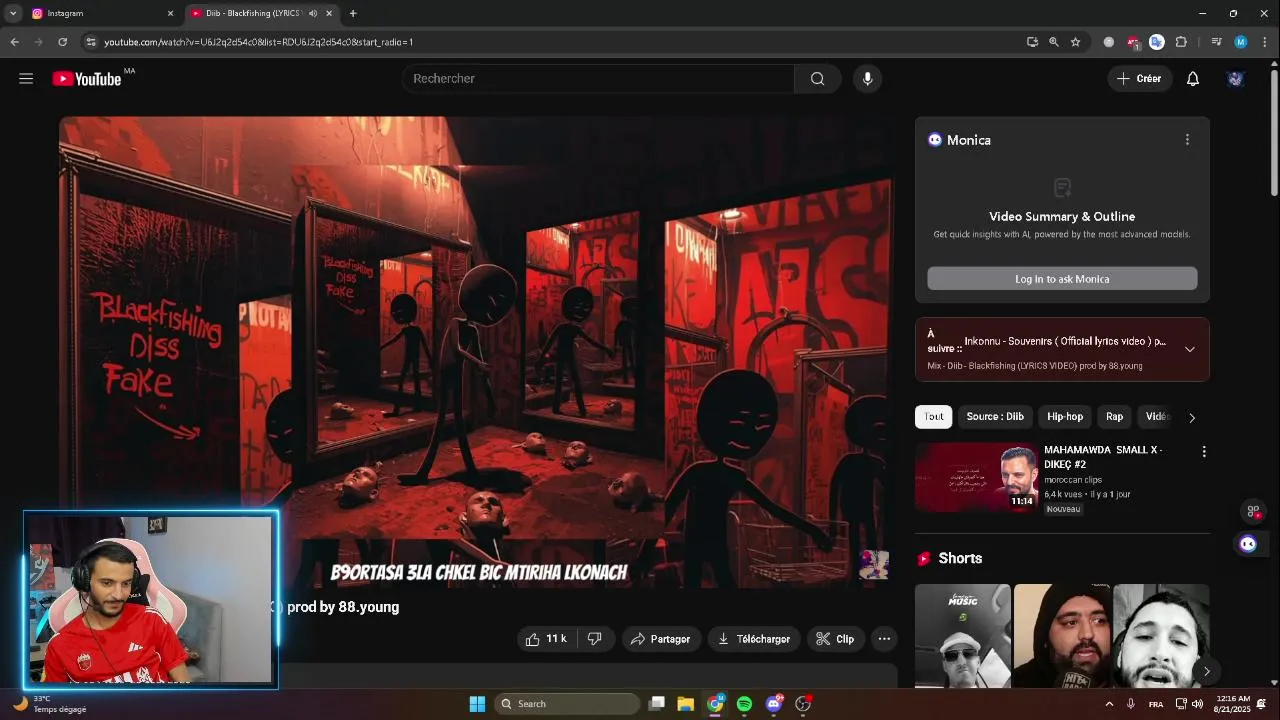This screenshot has height=720, width=1280.
Task: Mute the Diib Blackfishing tab audio
Action: click(x=313, y=13)
